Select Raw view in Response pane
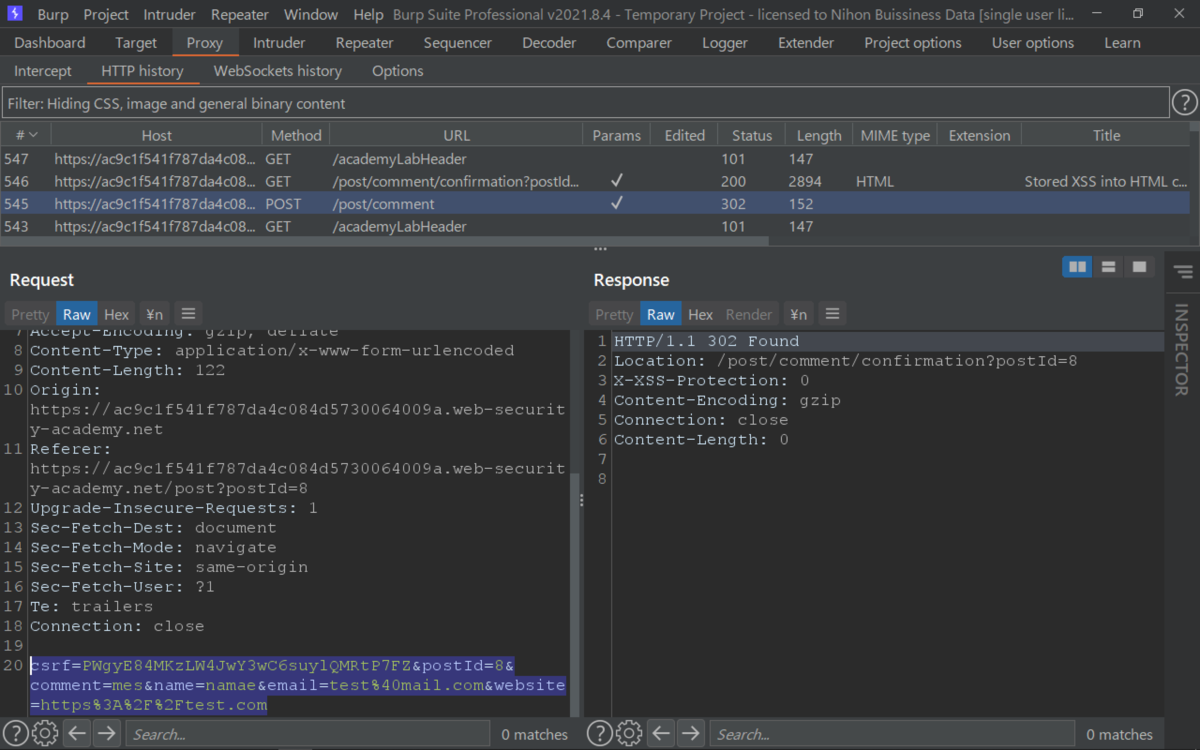This screenshot has width=1200, height=750. point(660,314)
